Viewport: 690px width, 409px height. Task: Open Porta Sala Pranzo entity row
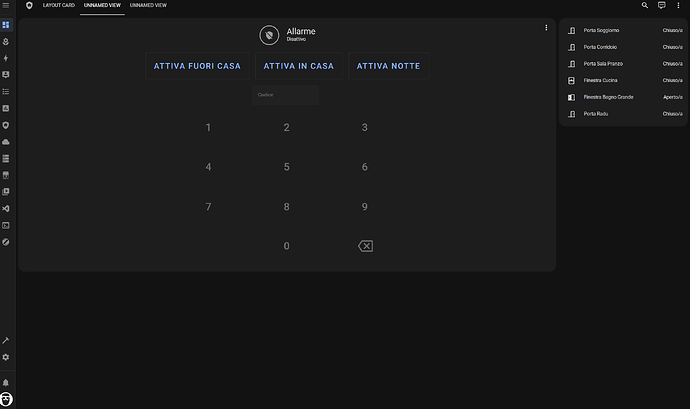pyautogui.click(x=624, y=64)
